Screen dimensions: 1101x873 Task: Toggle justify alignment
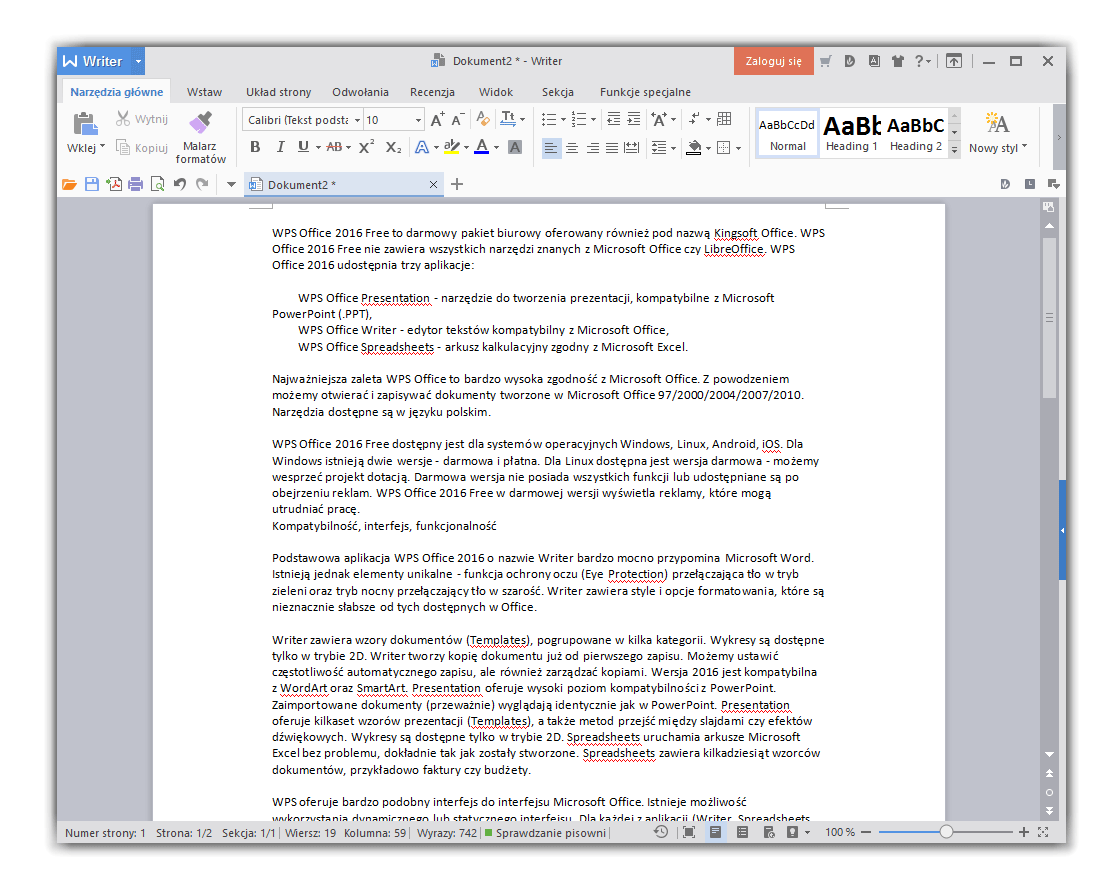coord(612,147)
